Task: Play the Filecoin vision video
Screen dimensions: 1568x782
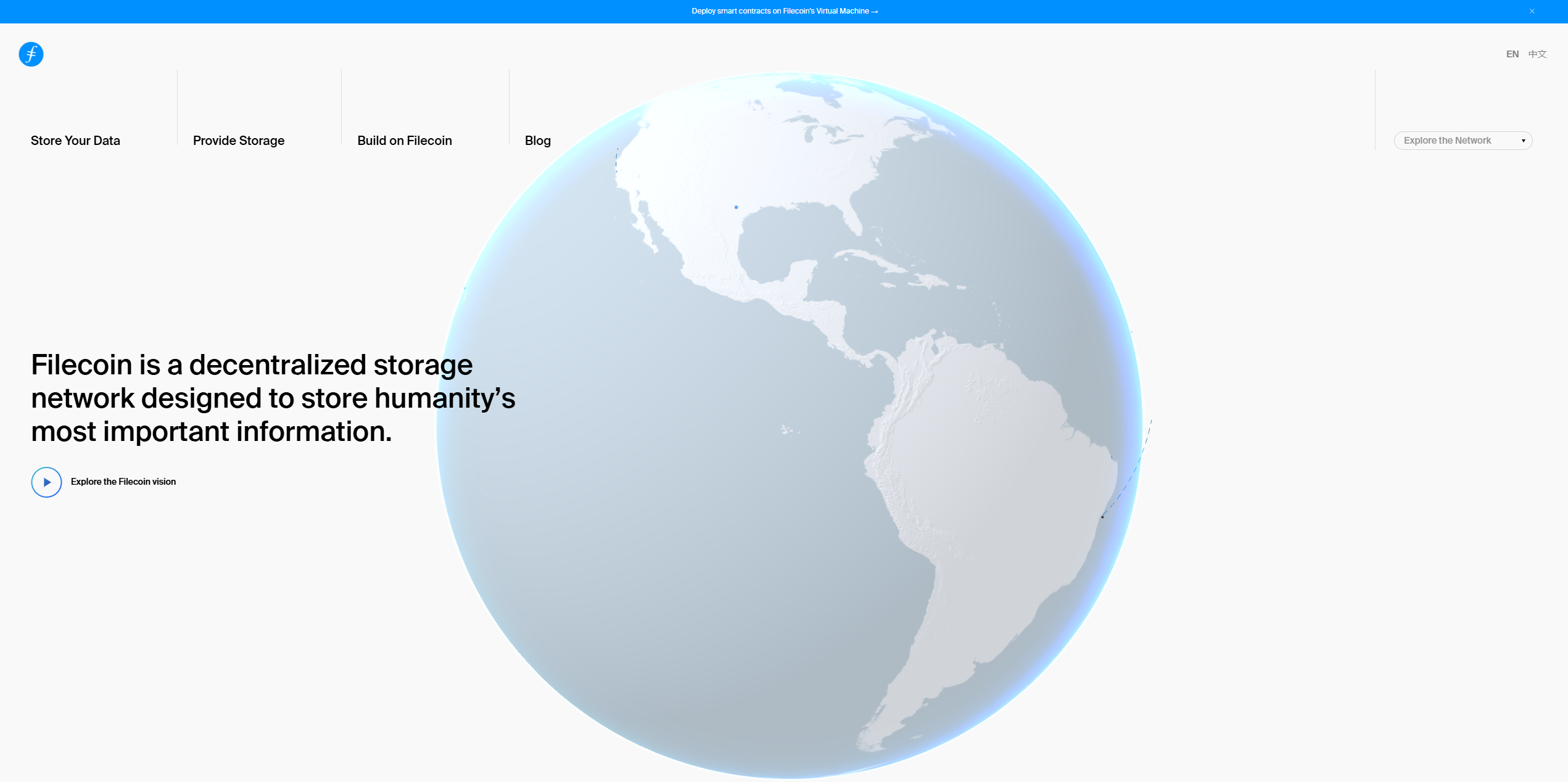Action: pos(46,482)
